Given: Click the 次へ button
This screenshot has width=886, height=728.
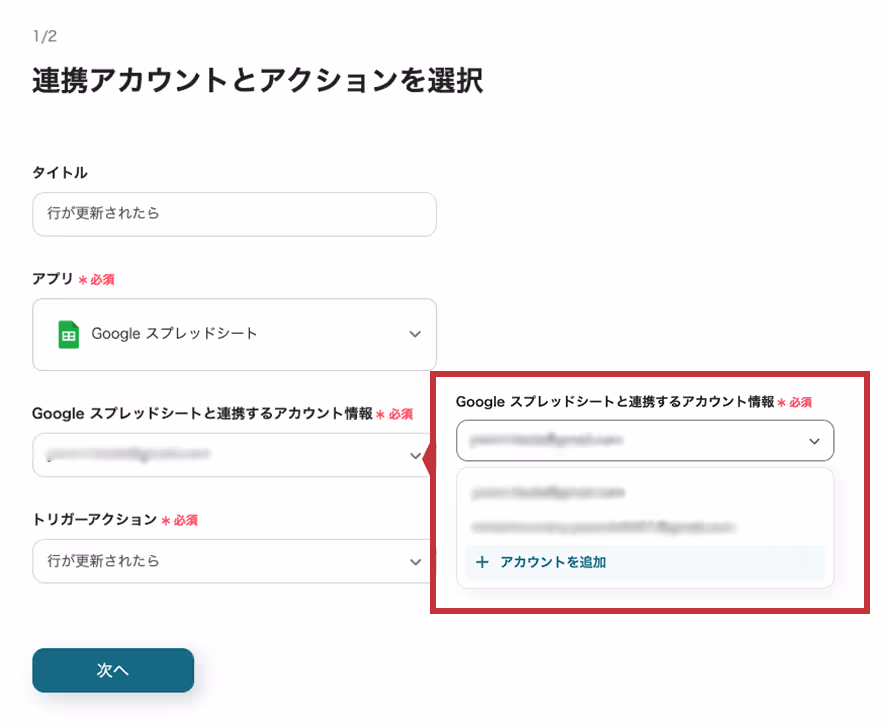Looking at the screenshot, I should 113,670.
